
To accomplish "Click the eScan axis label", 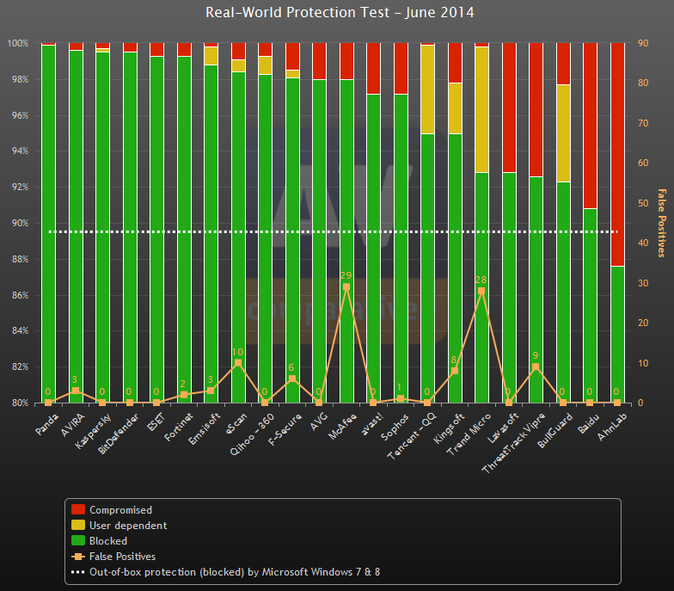I will pos(237,423).
